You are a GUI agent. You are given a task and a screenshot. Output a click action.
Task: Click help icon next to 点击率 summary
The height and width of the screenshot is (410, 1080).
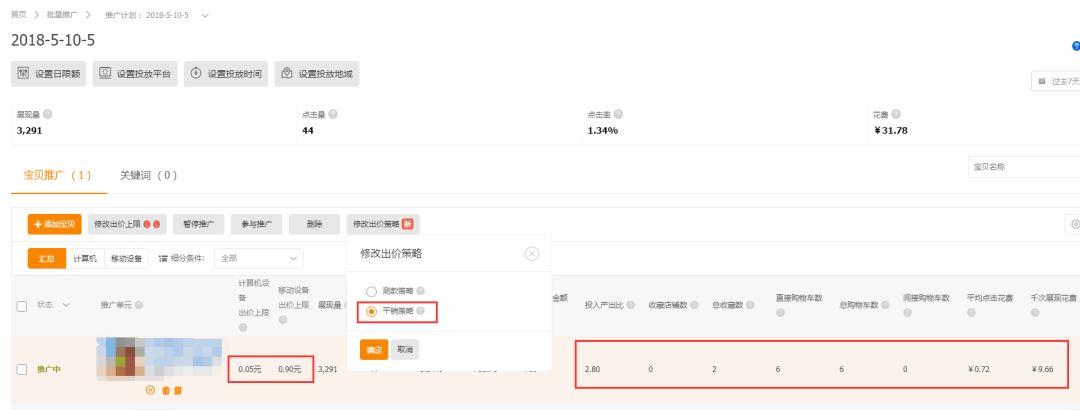pos(619,114)
